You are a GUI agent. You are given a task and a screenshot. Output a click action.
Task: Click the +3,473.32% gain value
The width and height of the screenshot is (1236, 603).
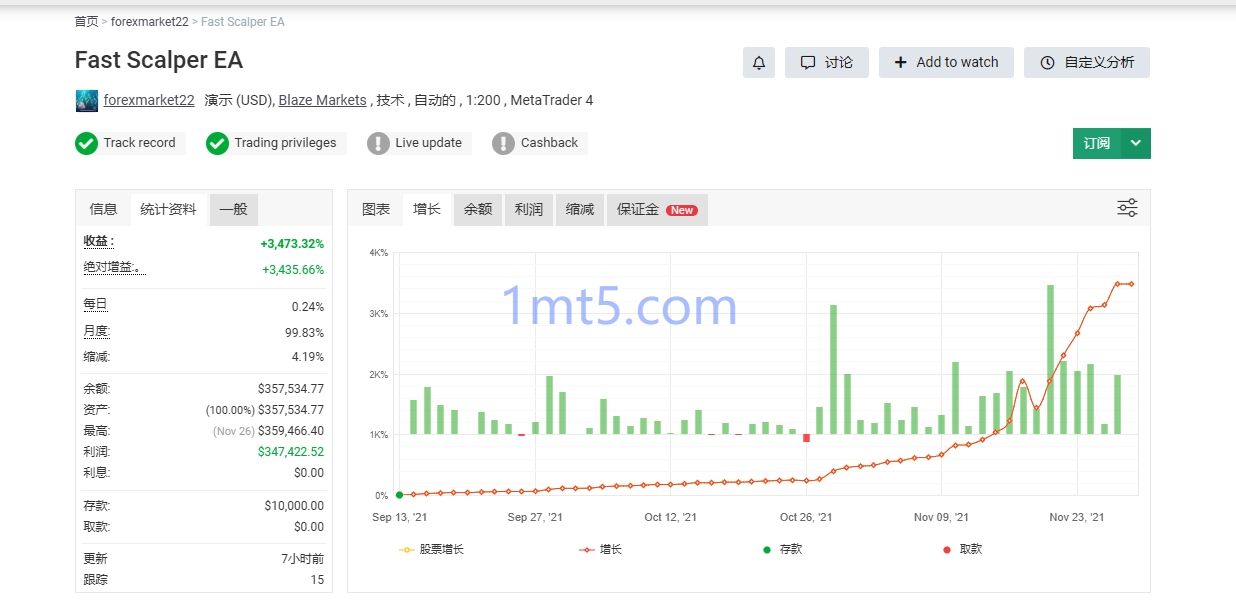292,243
